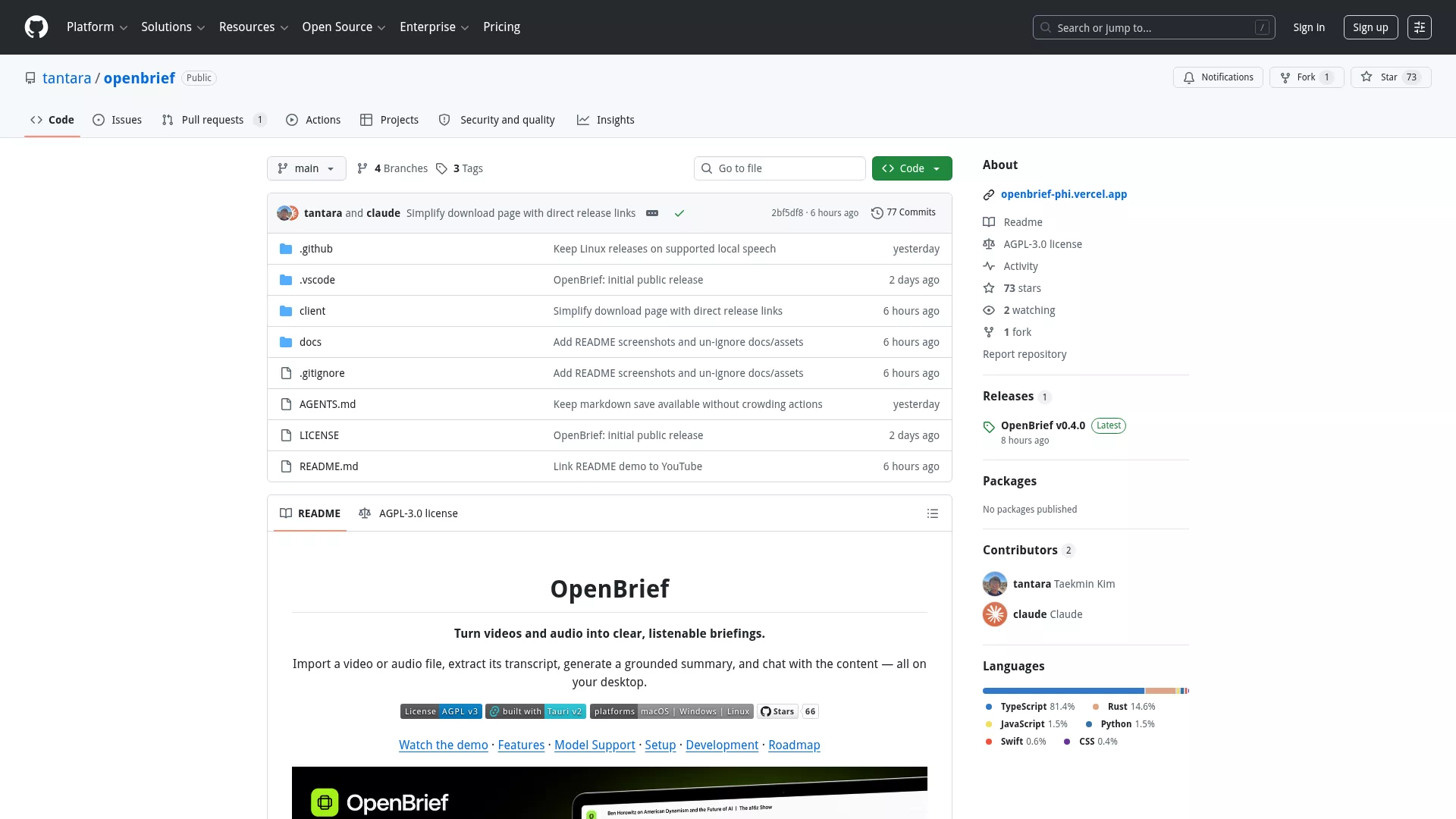1456x819 pixels.
Task: Expand commit message ellipsis button
Action: pos(651,213)
